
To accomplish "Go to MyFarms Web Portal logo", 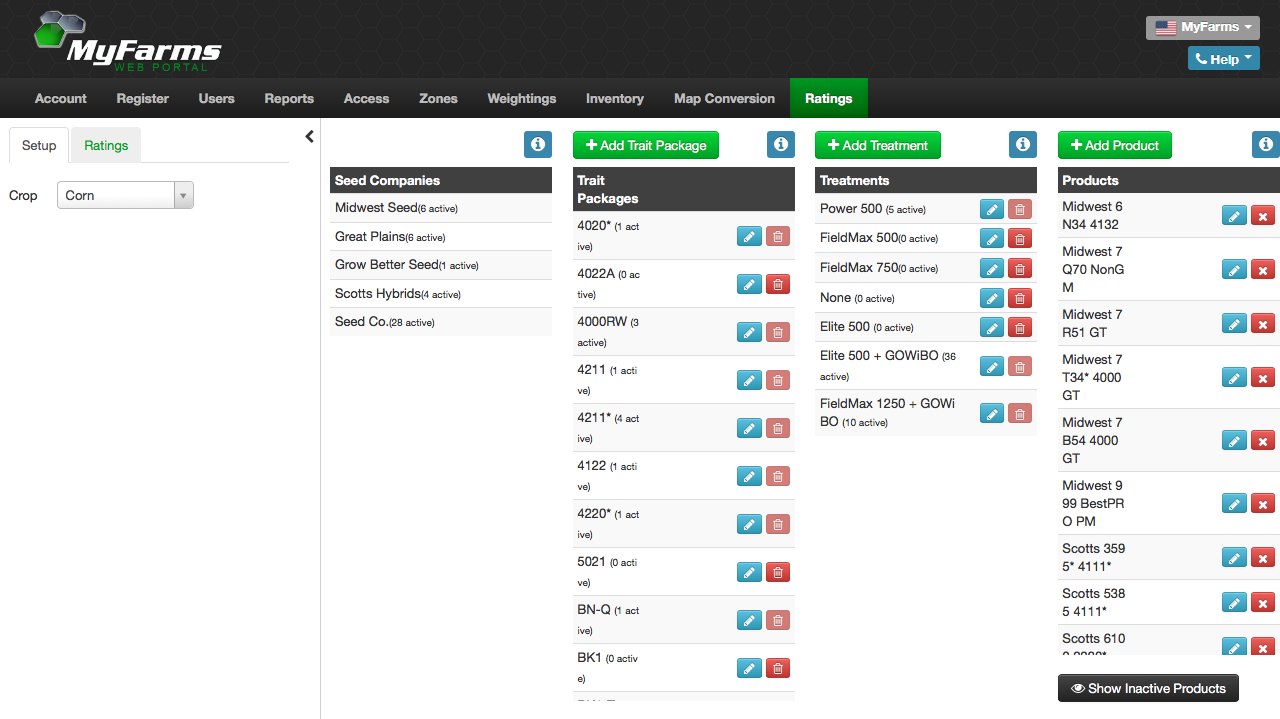I will click(127, 41).
